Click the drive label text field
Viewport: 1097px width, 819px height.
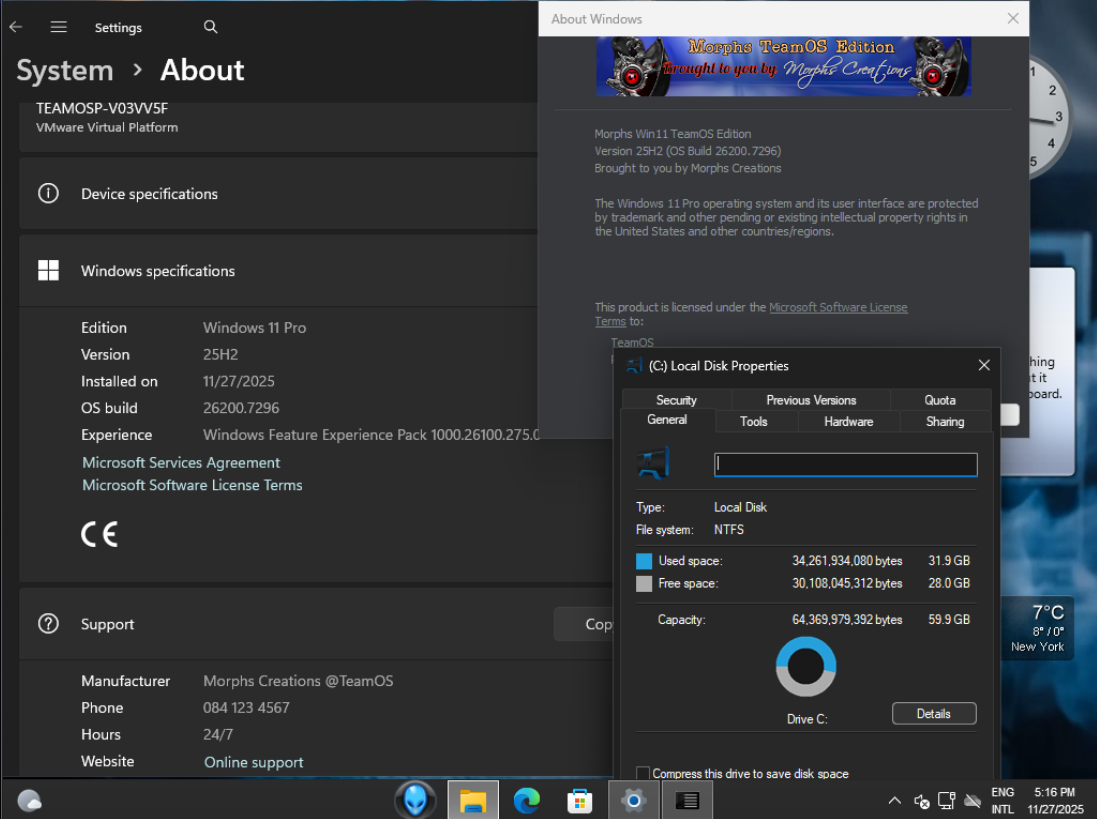[x=845, y=465]
